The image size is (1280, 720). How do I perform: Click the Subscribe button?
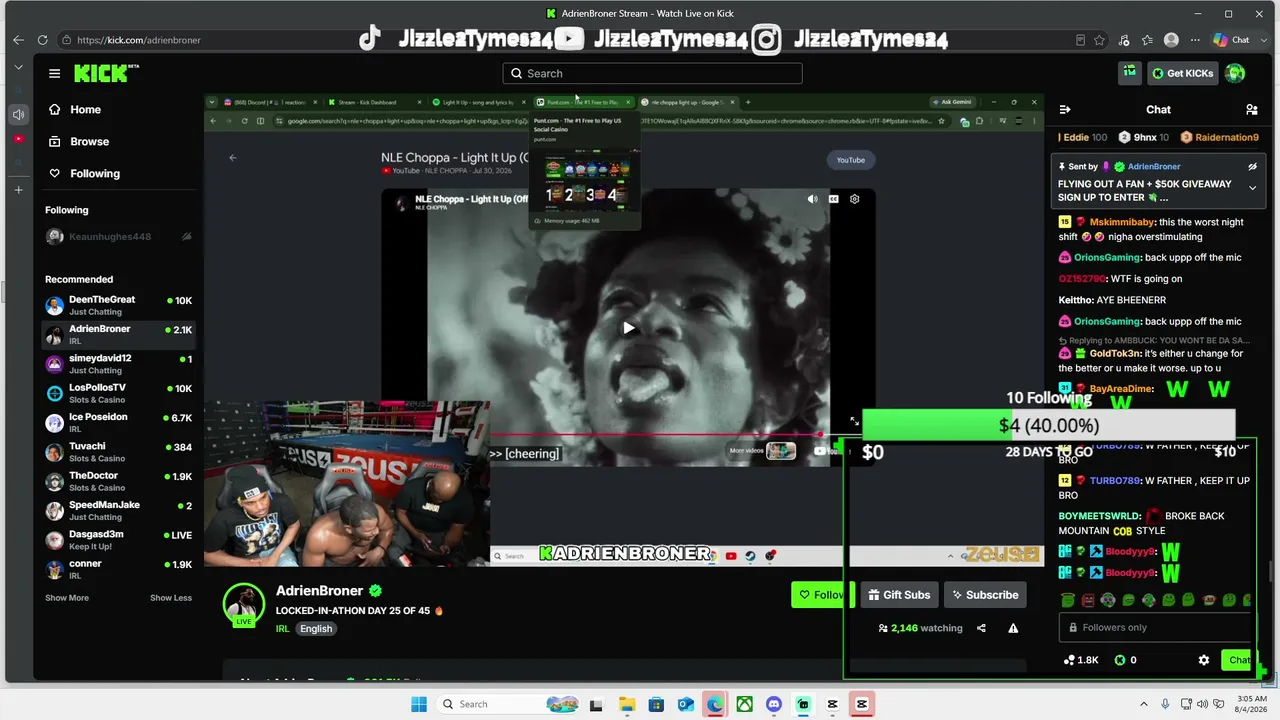tap(985, 595)
